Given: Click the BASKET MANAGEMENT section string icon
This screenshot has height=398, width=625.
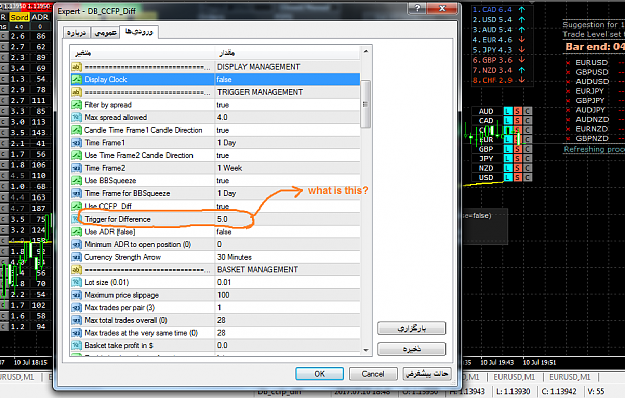Looking at the screenshot, I should 77,270.
